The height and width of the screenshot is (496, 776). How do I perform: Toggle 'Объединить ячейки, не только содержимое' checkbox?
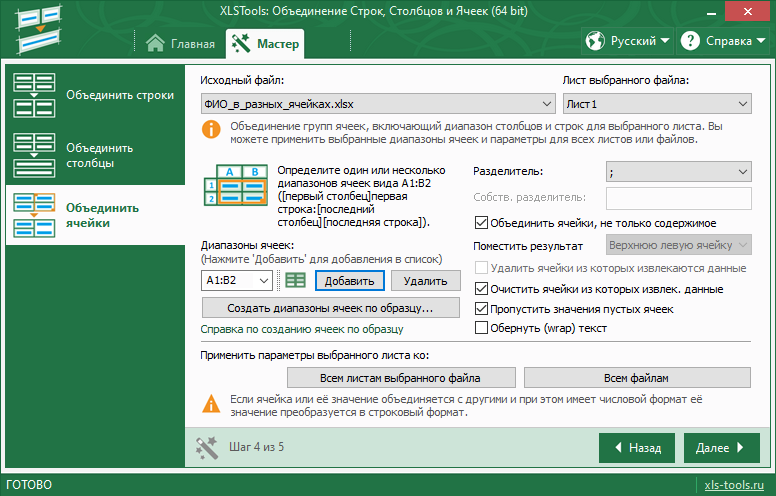482,223
